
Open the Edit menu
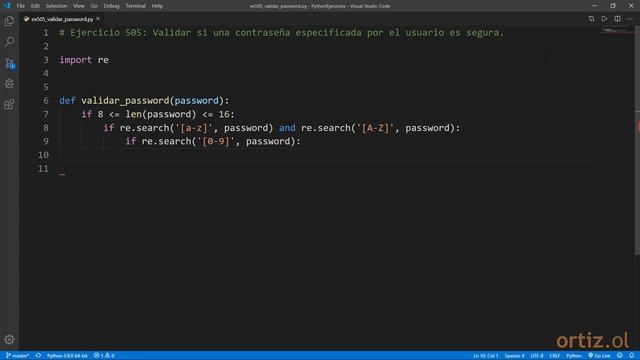click(35, 6)
